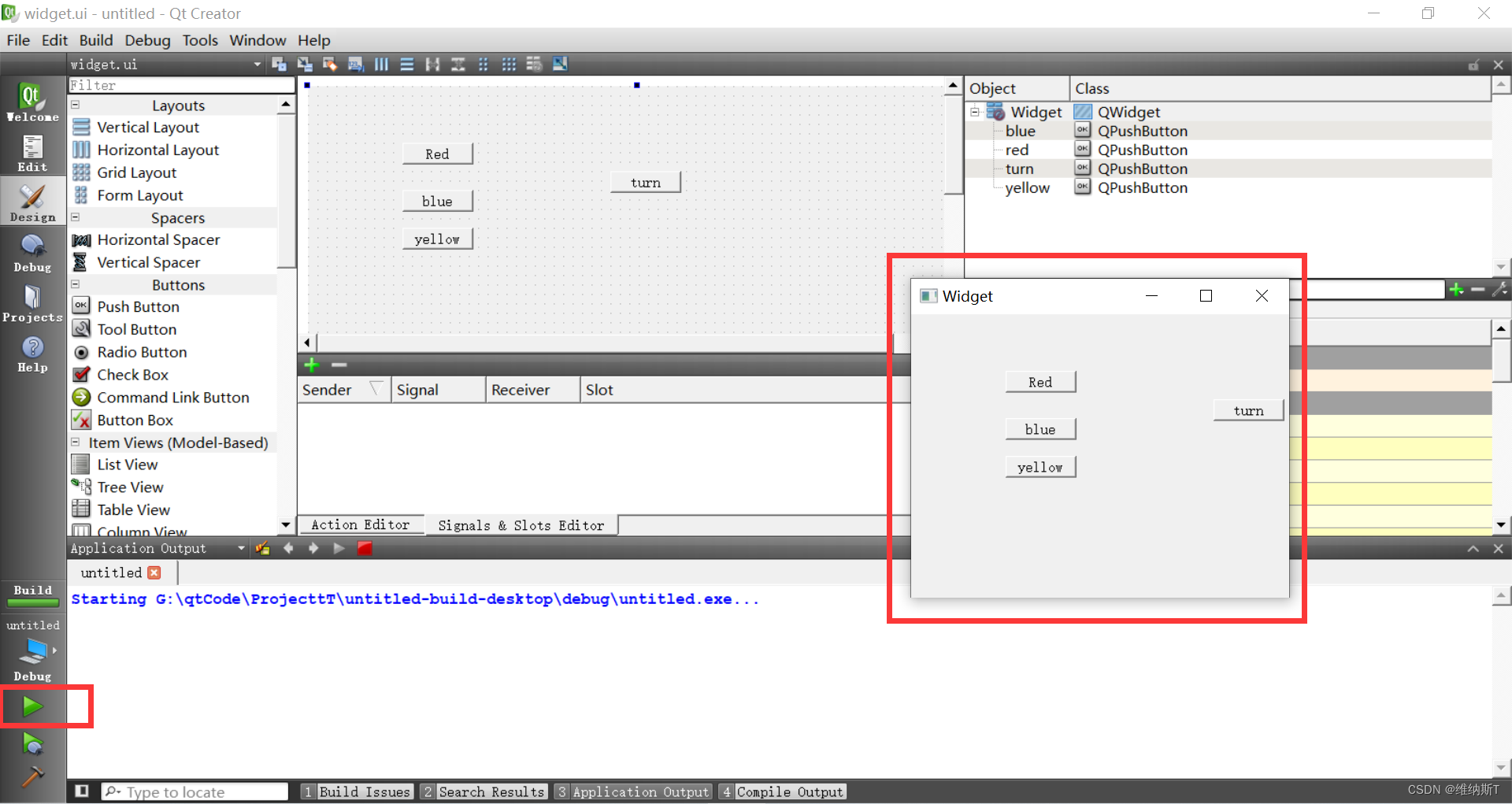Select the Check Box widget entry
The width and height of the screenshot is (1512, 804).
coord(131,375)
